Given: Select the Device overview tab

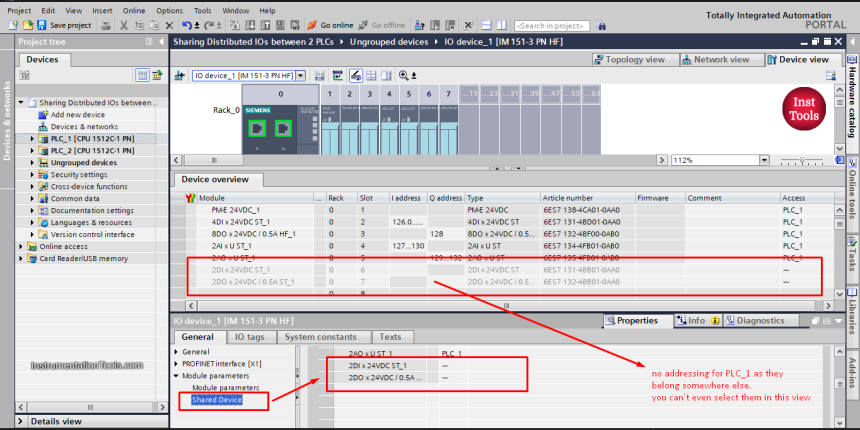Looking at the screenshot, I should (x=215, y=179).
